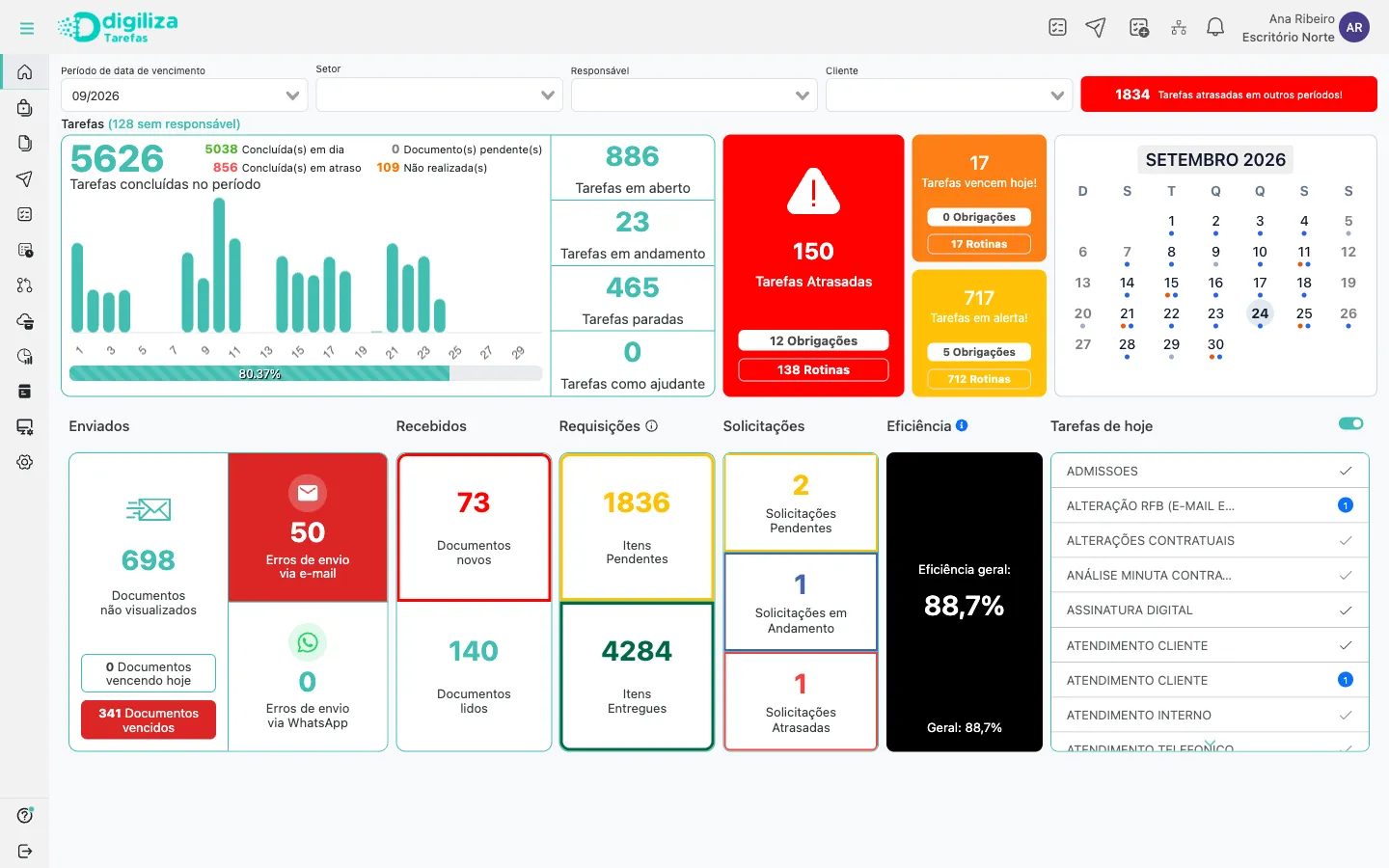Open the 1836 Itens Pendentes card
Image resolution: width=1389 pixels, height=868 pixels.
click(637, 528)
